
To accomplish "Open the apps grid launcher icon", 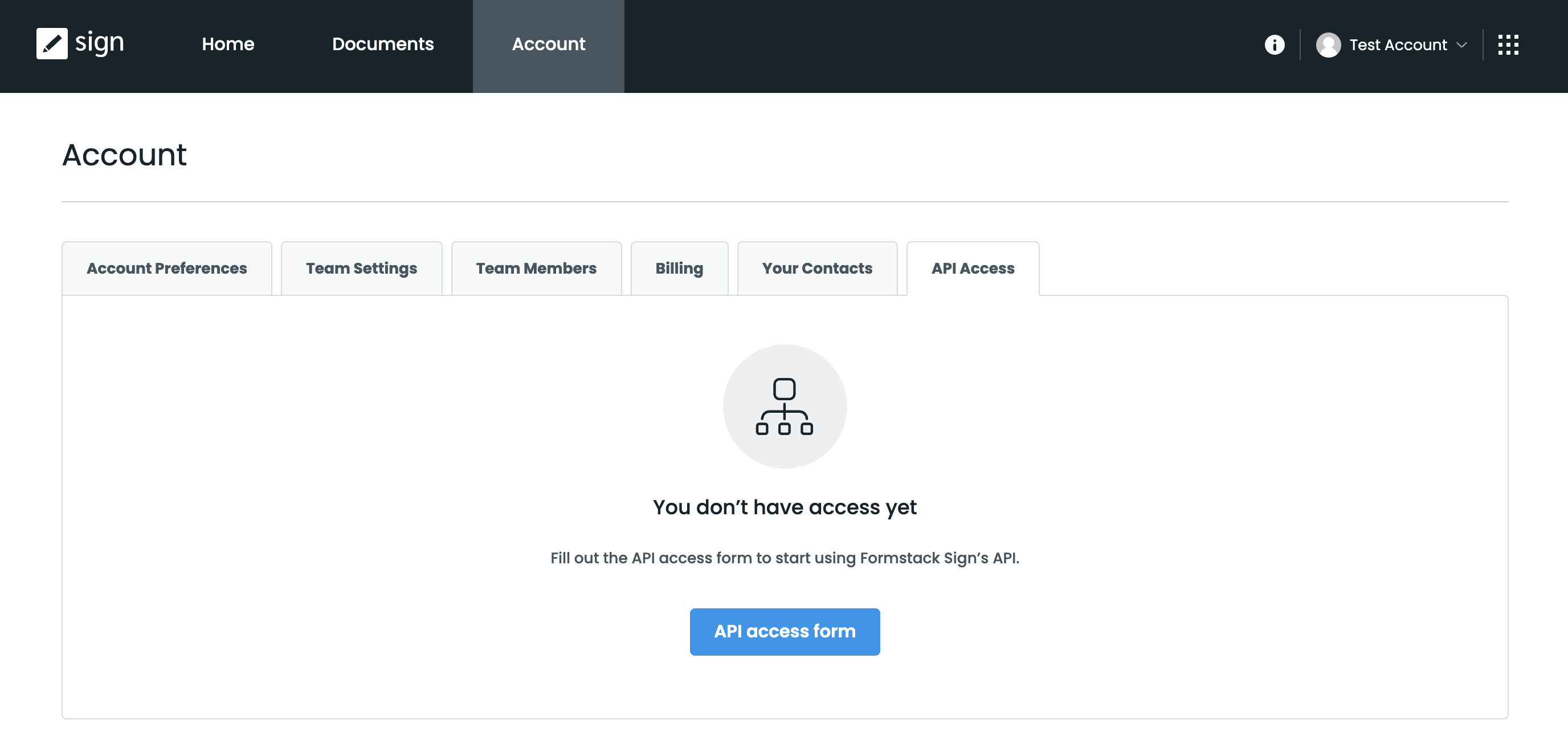I will coord(1508,44).
